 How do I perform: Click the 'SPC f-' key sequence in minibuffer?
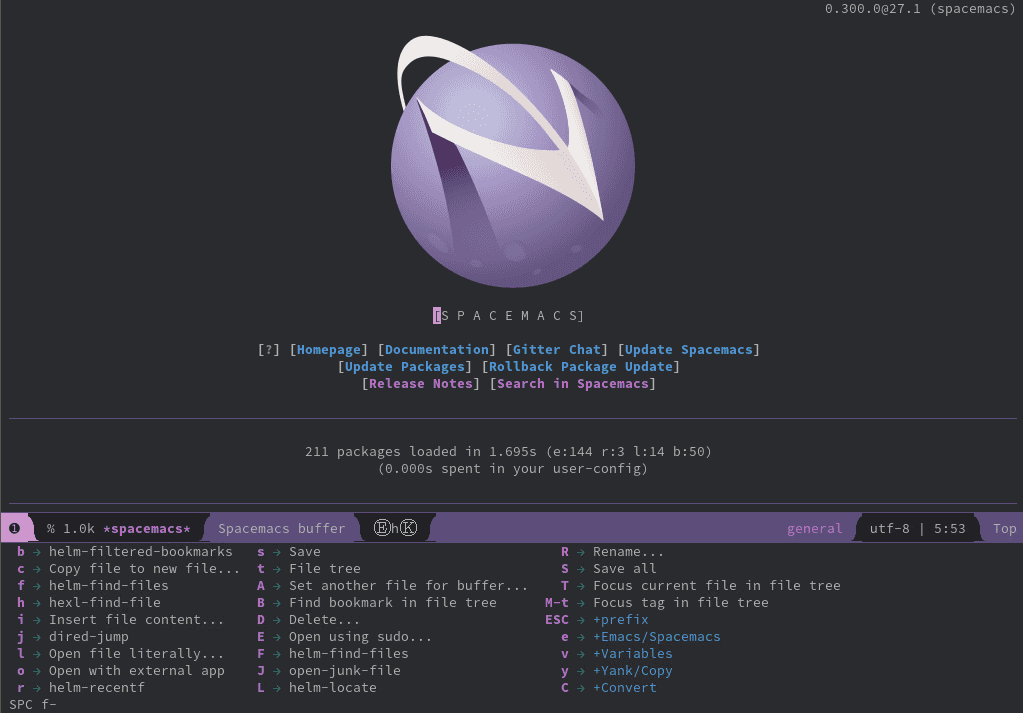coord(33,705)
